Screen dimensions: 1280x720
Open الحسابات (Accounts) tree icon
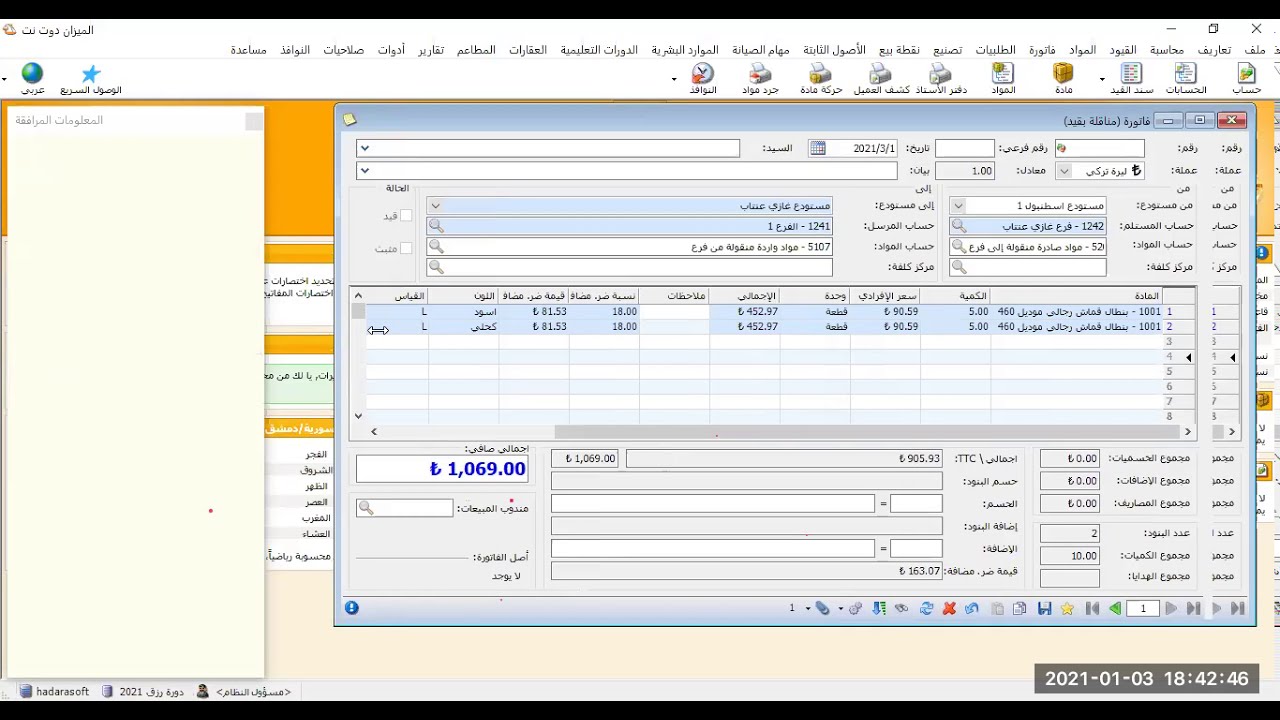(x=1186, y=78)
